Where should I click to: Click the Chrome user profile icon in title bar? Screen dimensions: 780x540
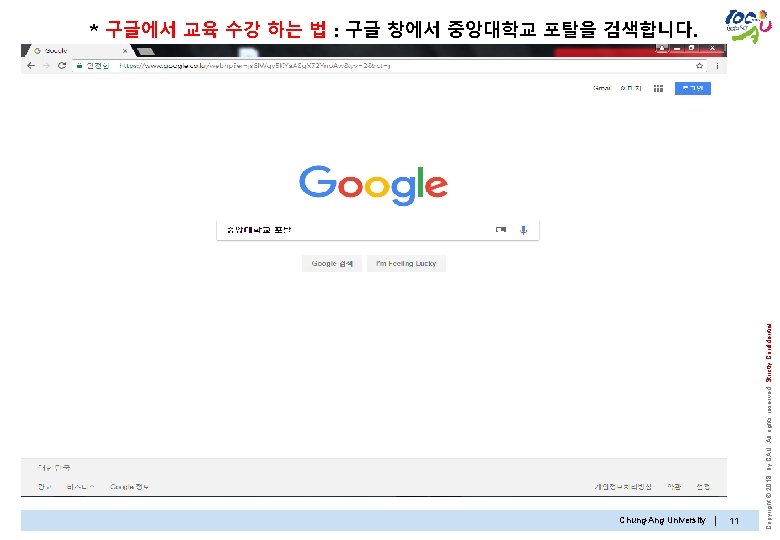point(662,48)
